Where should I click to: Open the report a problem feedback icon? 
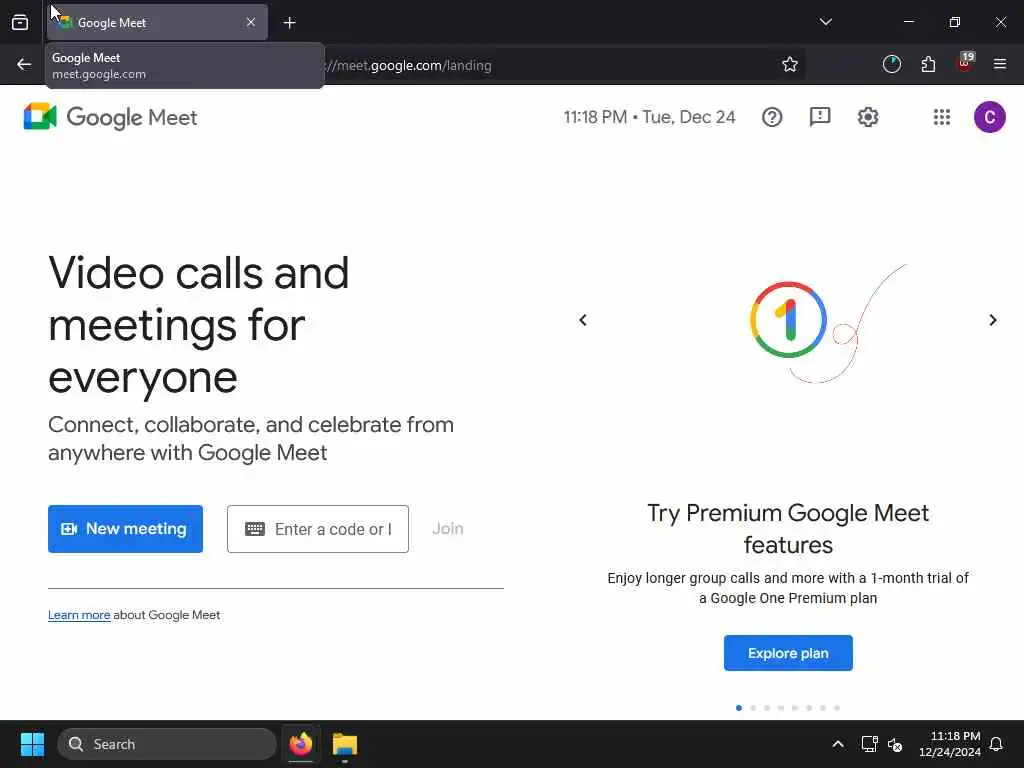(820, 118)
